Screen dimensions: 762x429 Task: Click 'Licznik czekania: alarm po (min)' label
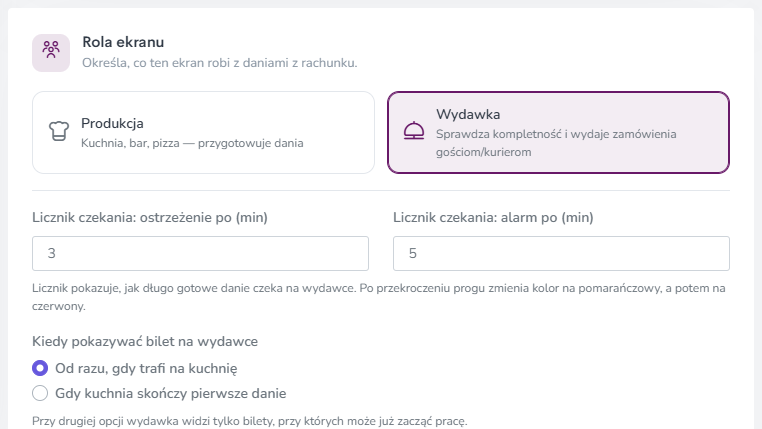[493, 217]
